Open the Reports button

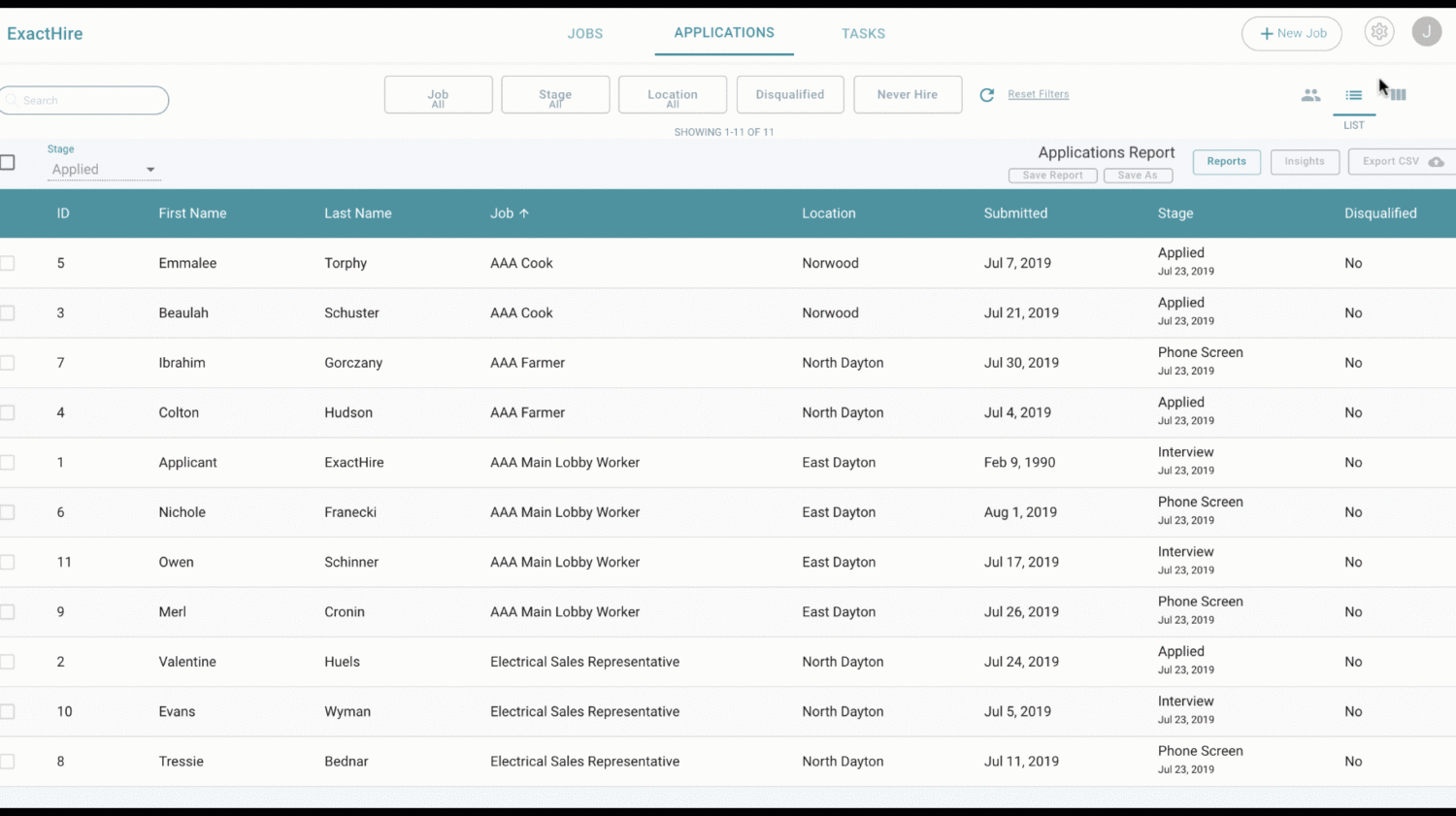[1227, 162]
